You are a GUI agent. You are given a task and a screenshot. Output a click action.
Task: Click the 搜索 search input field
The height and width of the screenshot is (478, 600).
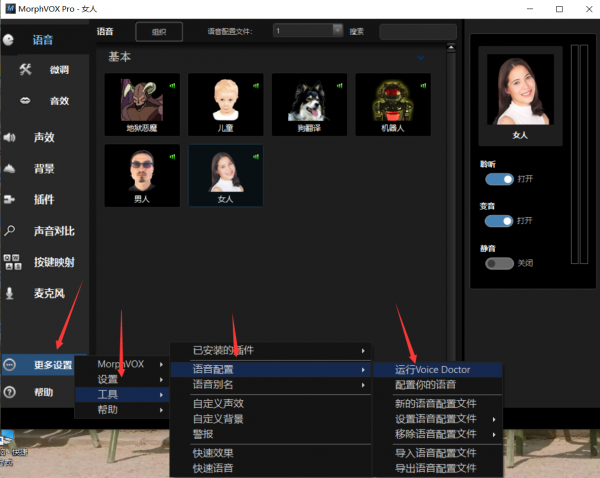(x=418, y=32)
